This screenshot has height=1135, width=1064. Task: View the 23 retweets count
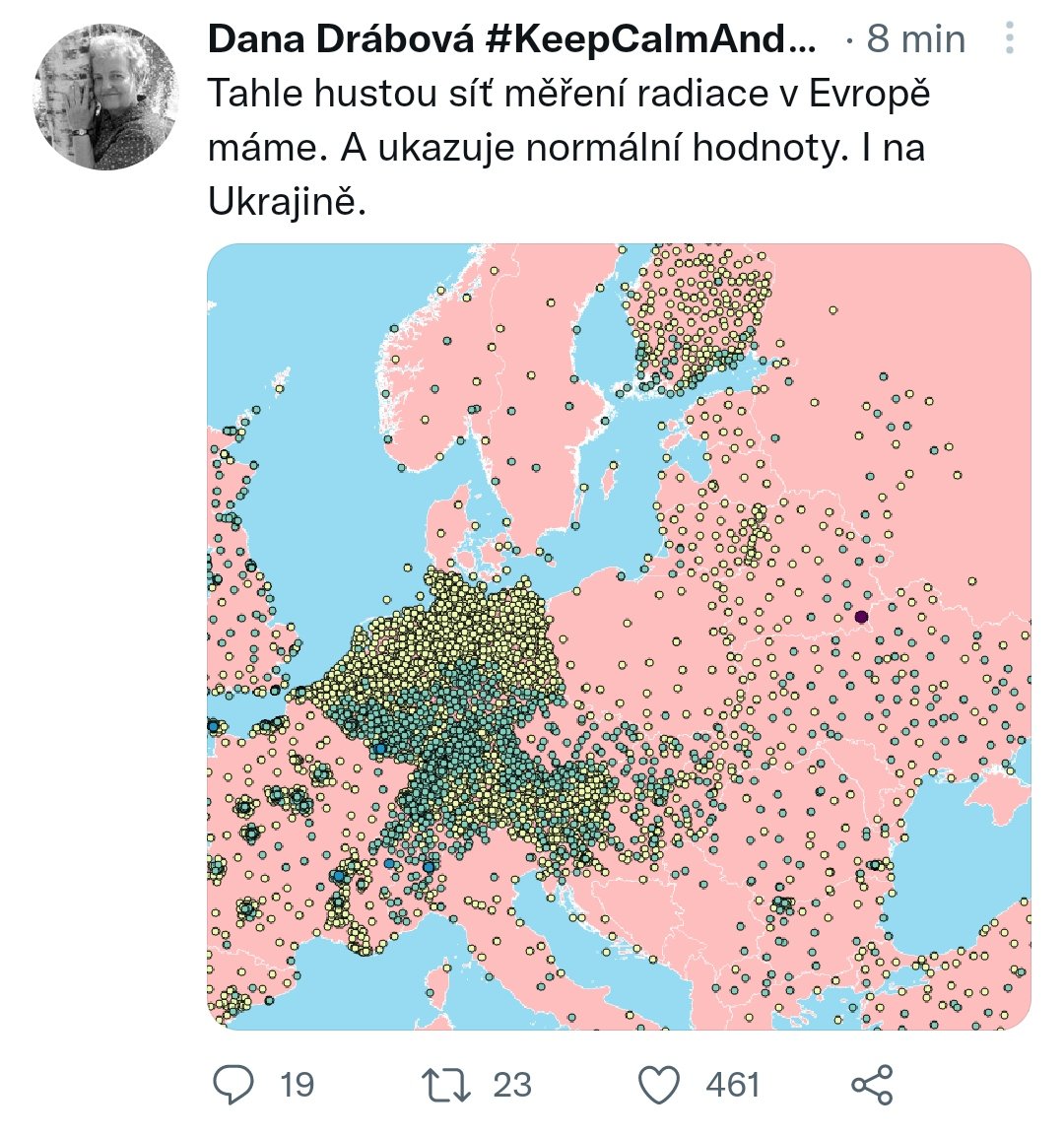(x=512, y=1085)
